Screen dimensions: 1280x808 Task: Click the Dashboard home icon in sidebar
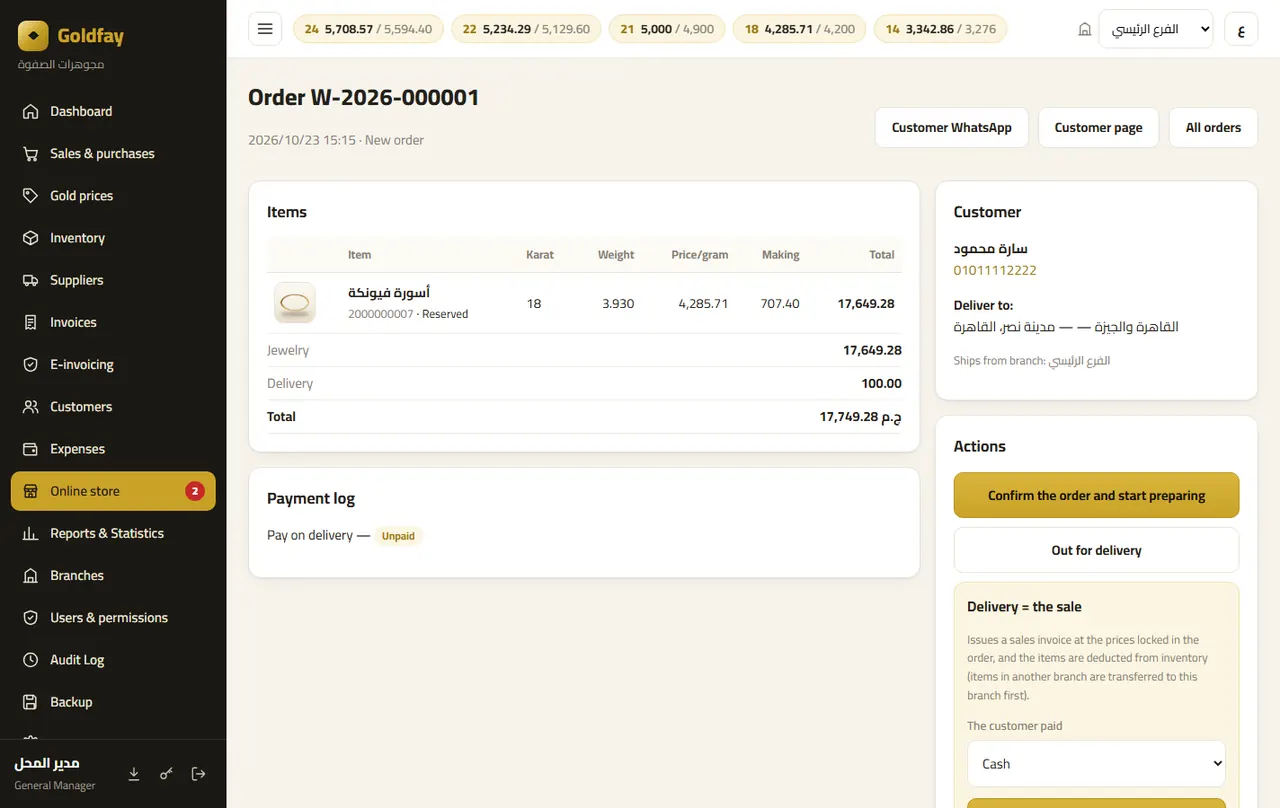click(31, 112)
